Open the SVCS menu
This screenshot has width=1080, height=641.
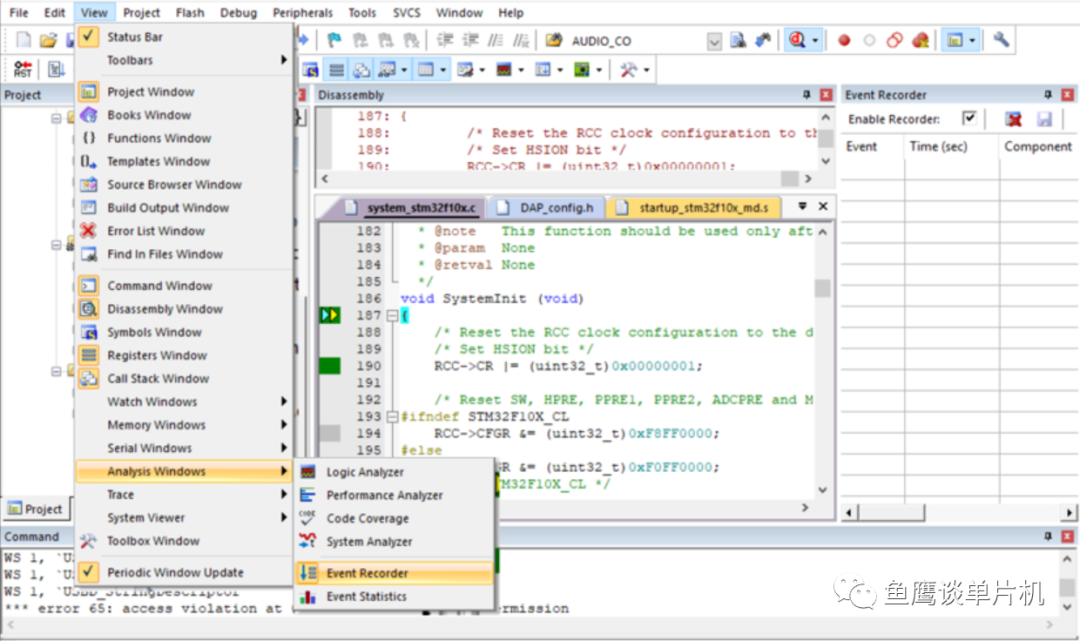[406, 12]
